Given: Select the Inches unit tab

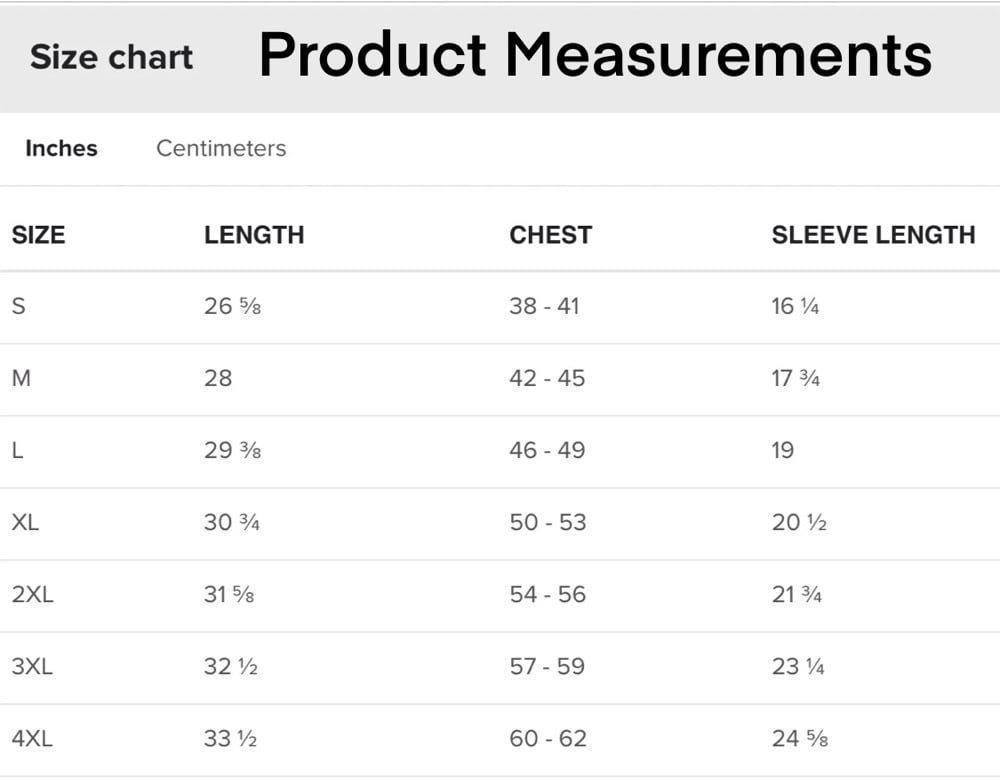Looking at the screenshot, I should (61, 148).
